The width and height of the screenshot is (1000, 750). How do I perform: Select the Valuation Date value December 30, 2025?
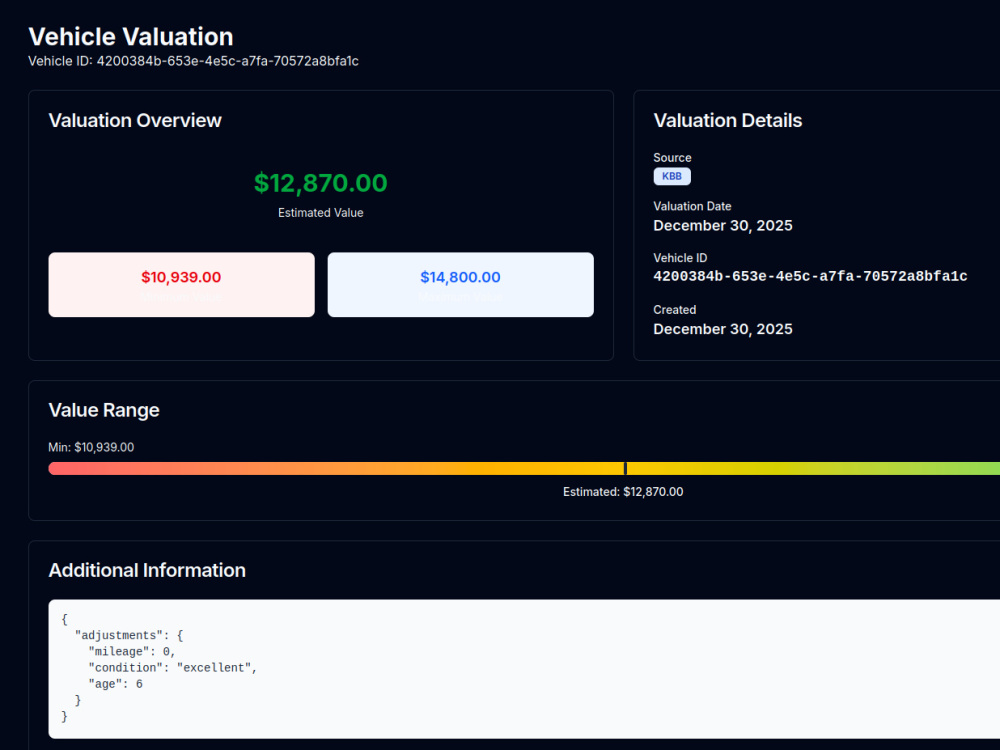point(723,226)
